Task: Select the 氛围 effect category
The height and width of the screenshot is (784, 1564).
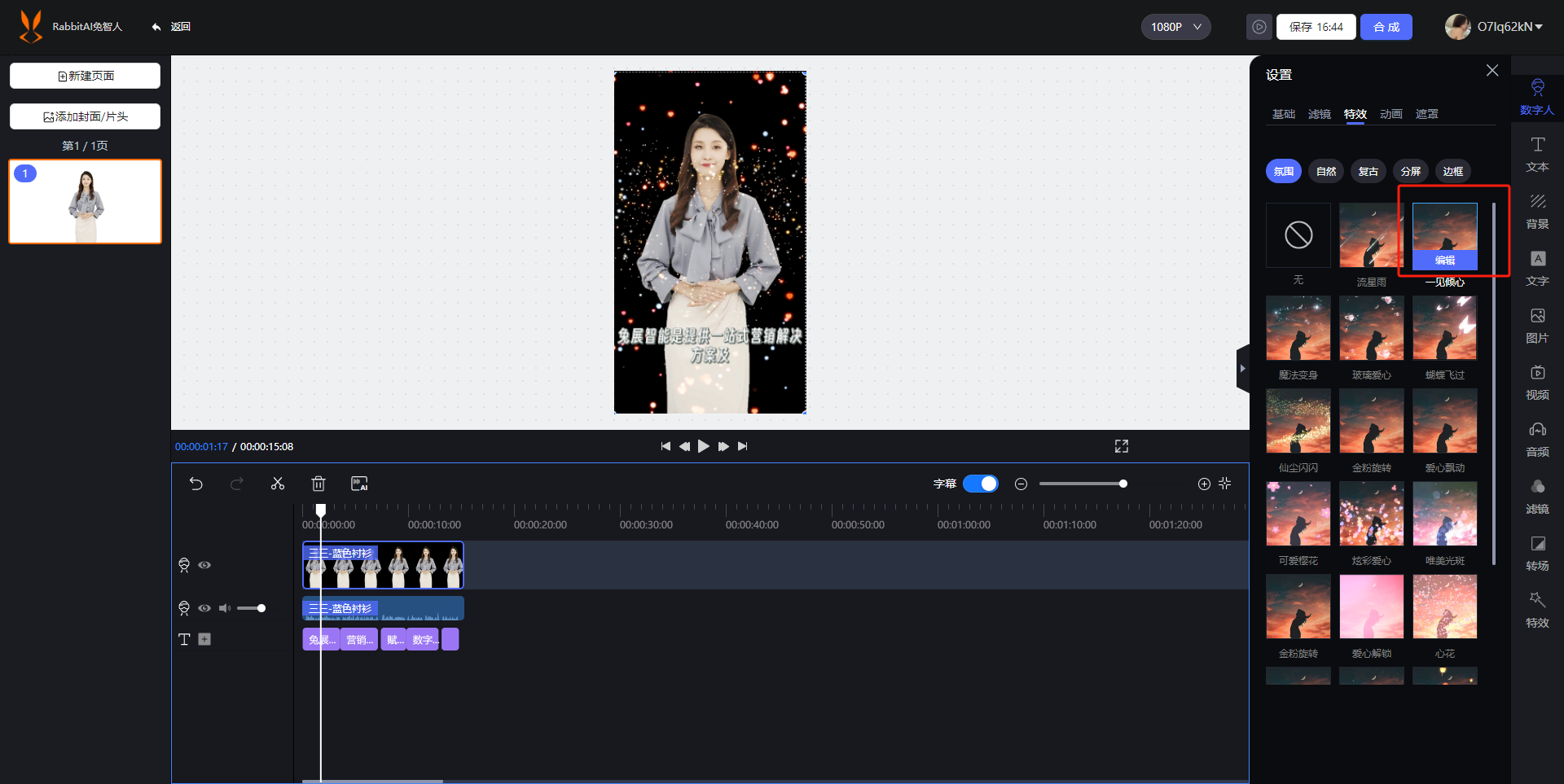Action: pos(1284,171)
